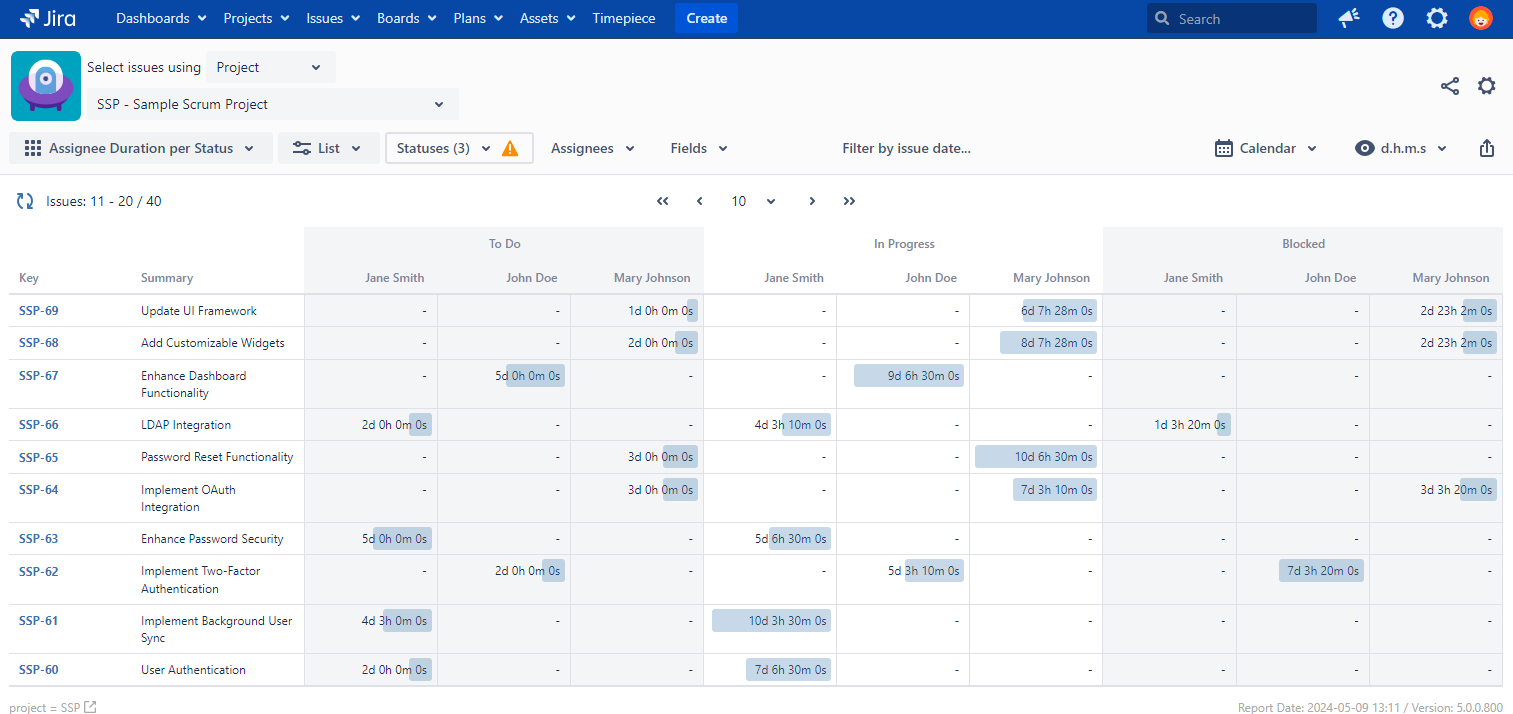Viewport: 1513px width, 714px height.
Task: Click the search magnifying glass in the navigation bar
Action: click(x=1161, y=18)
